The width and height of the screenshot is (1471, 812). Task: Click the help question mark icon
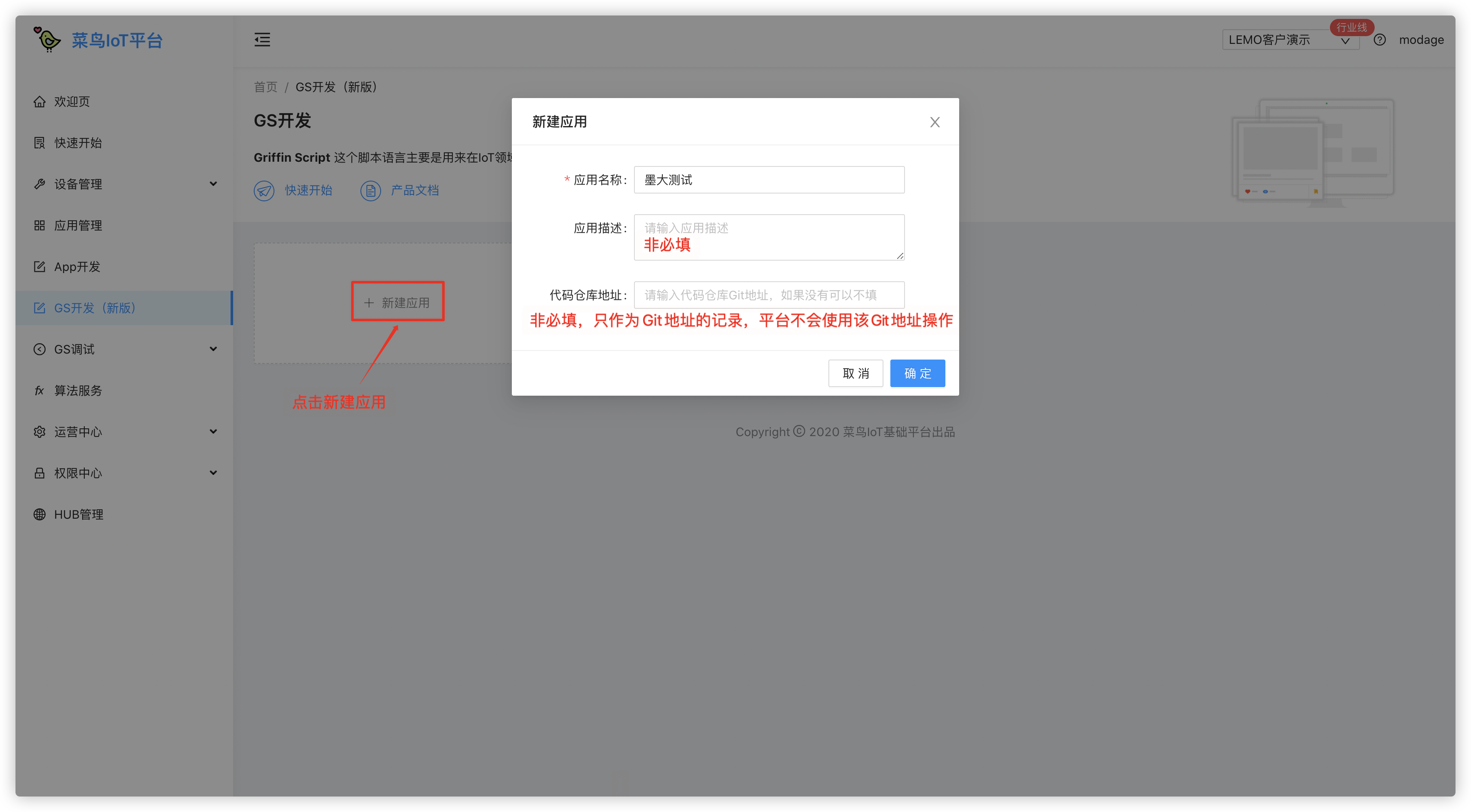pyautogui.click(x=1379, y=40)
